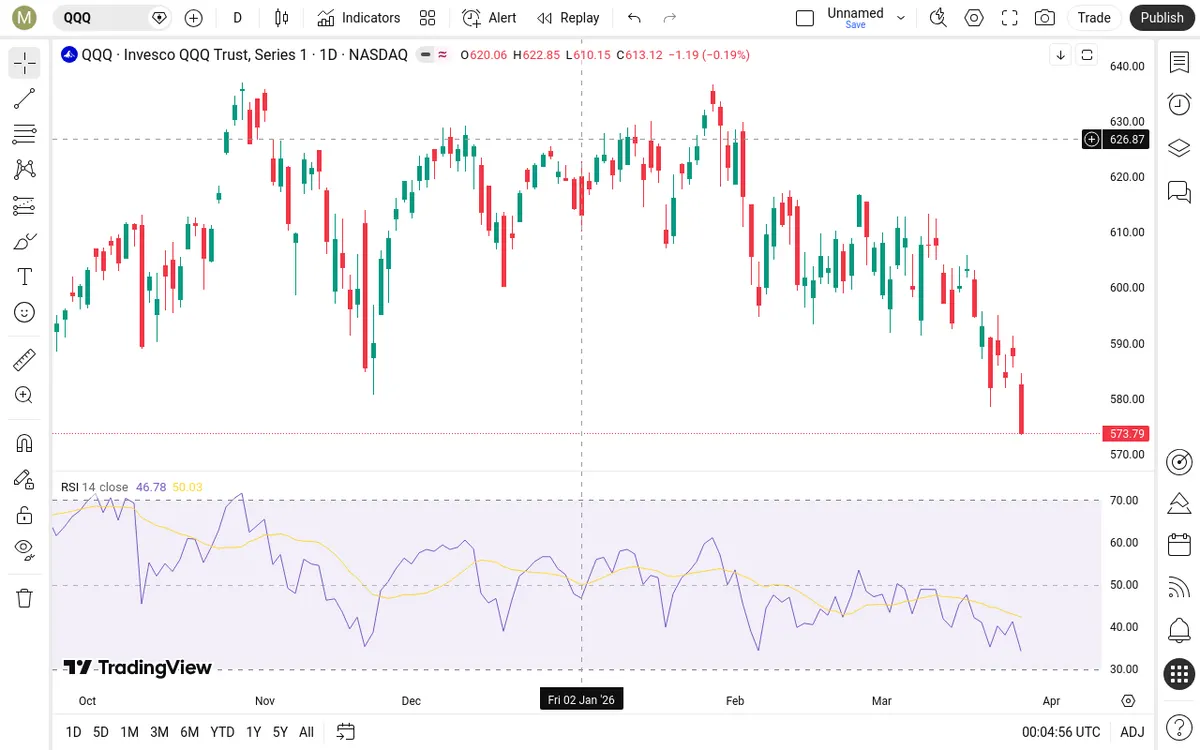Add a symbol to compare

[193, 18]
